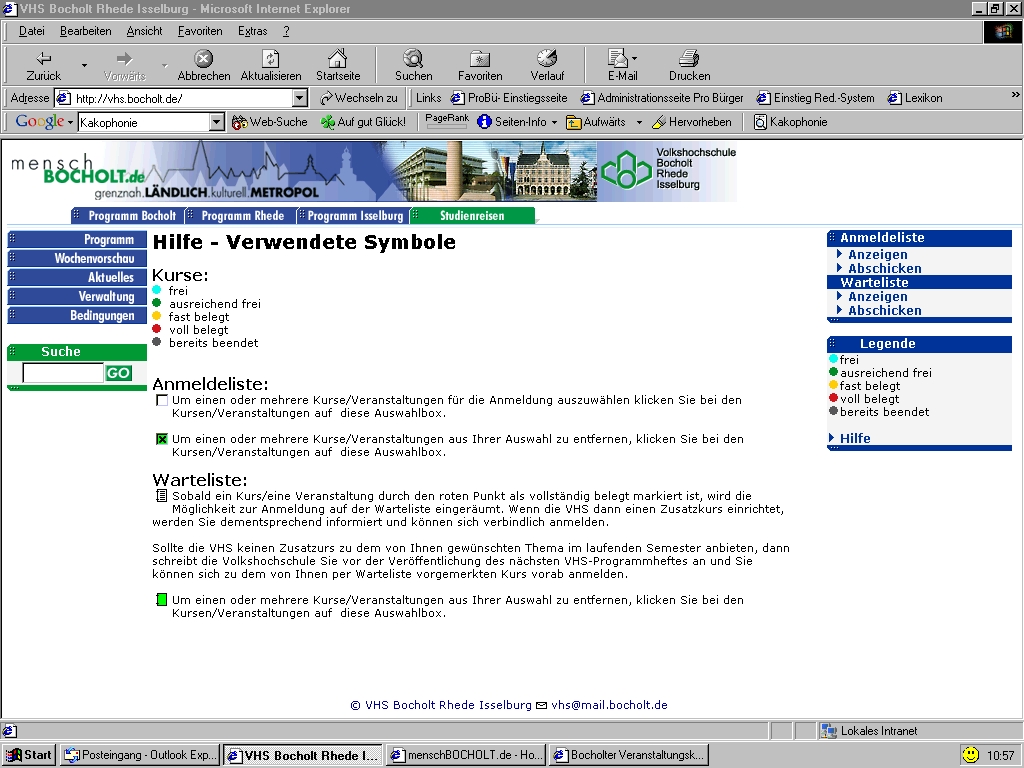
Task: Open the ? help menu
Action: [286, 31]
